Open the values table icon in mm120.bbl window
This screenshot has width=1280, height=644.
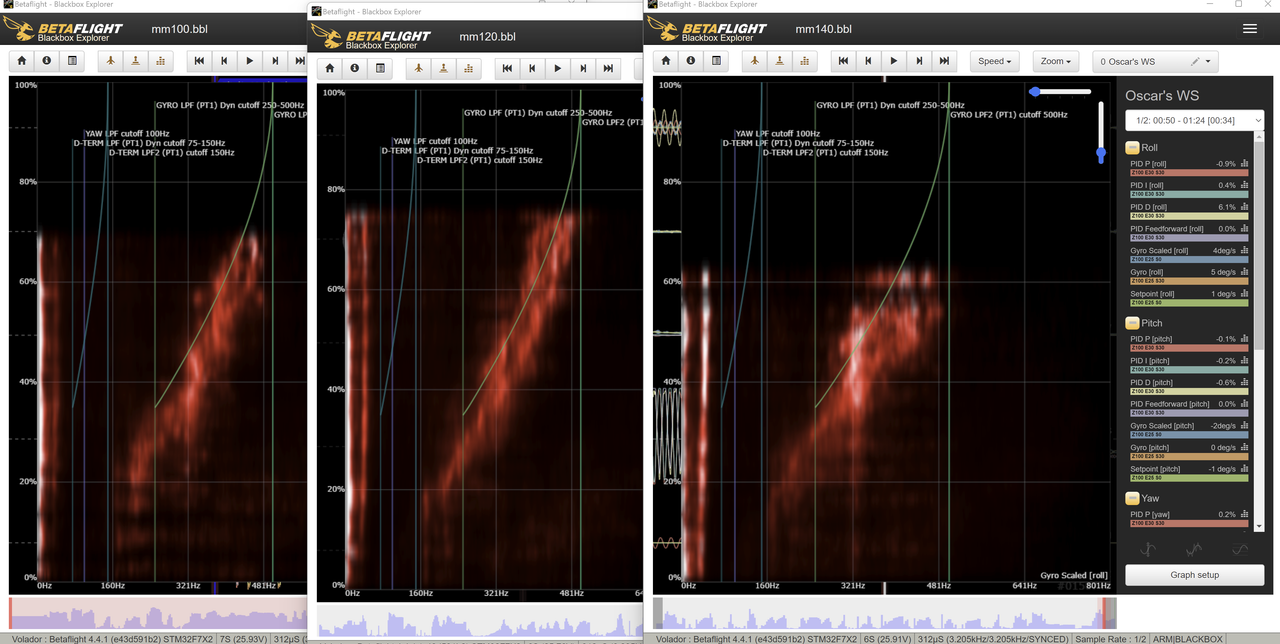[380, 69]
